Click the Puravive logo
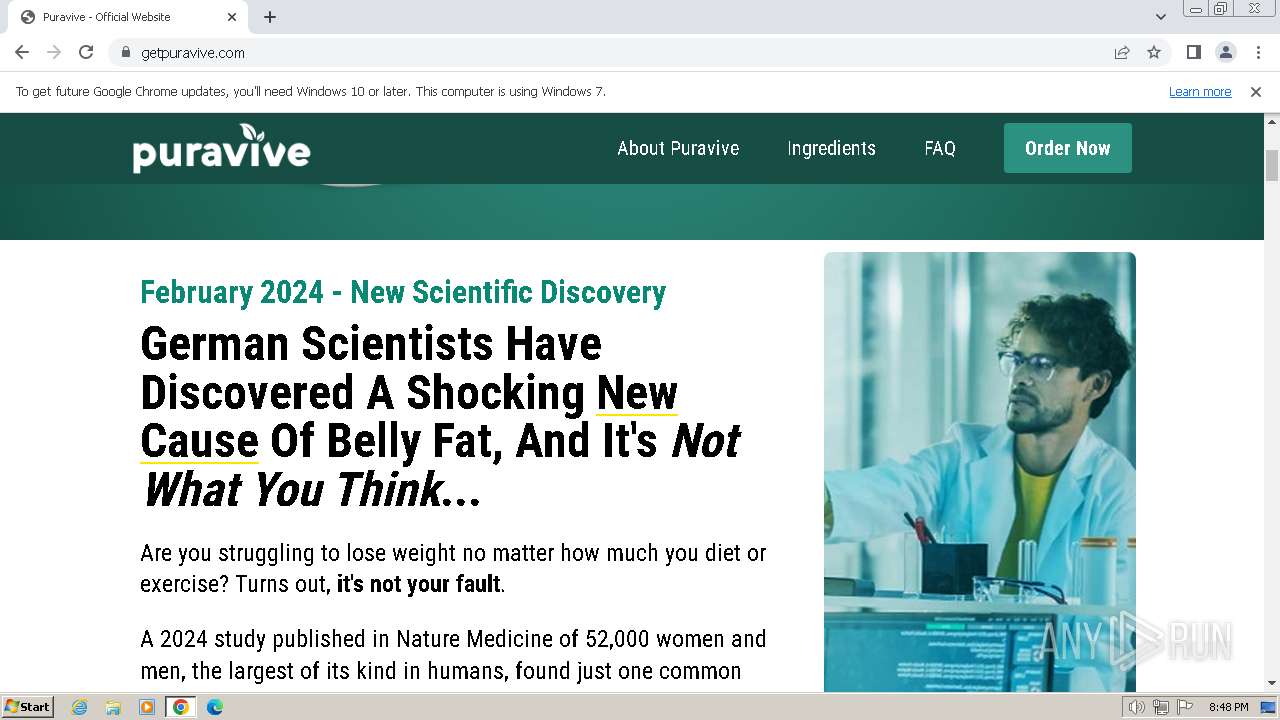Screen dimensions: 1280x720 [221, 149]
